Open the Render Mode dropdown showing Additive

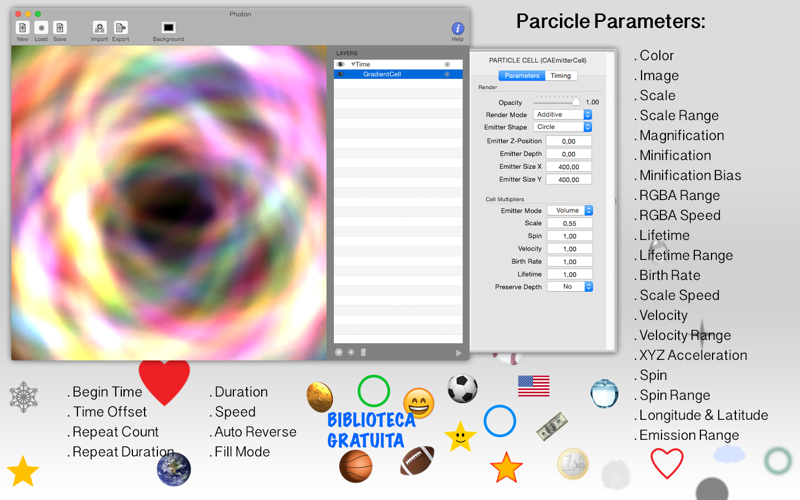[563, 115]
